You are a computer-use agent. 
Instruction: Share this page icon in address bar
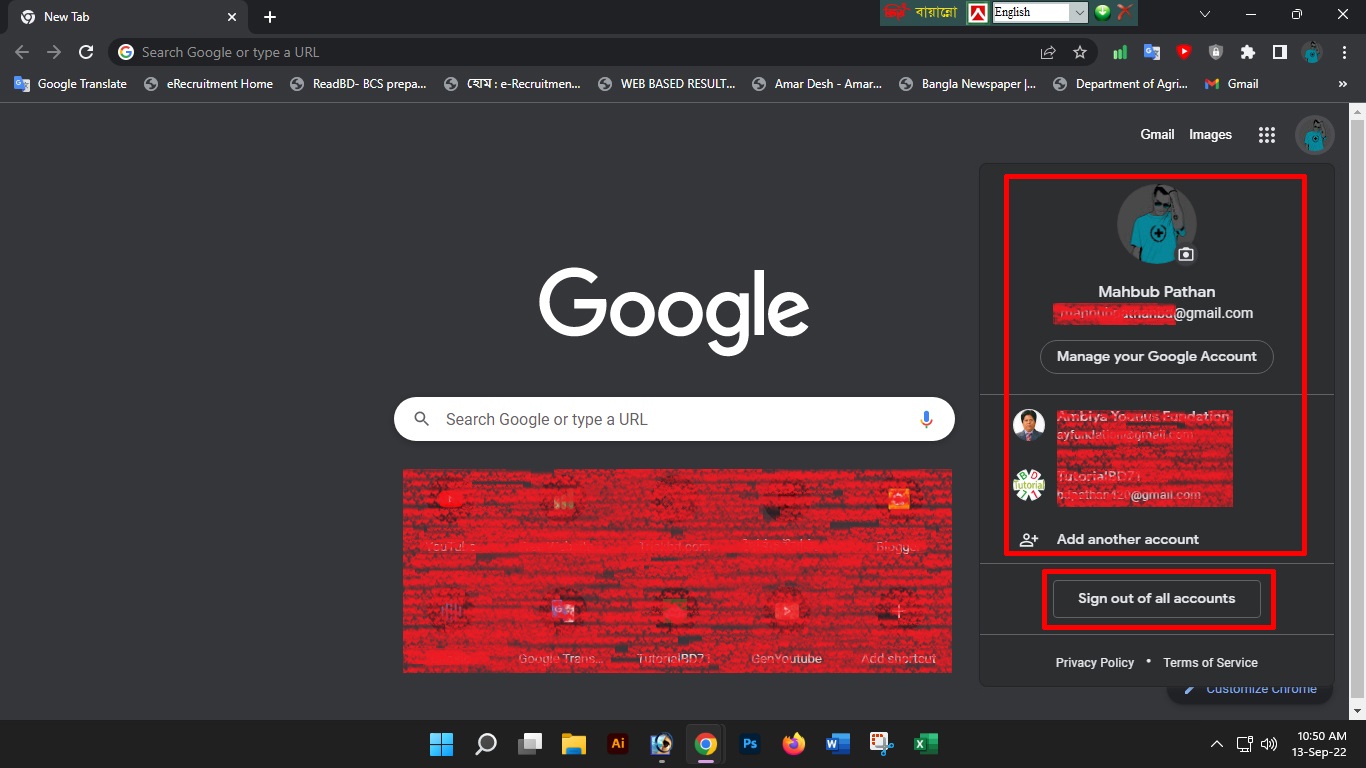(1048, 52)
